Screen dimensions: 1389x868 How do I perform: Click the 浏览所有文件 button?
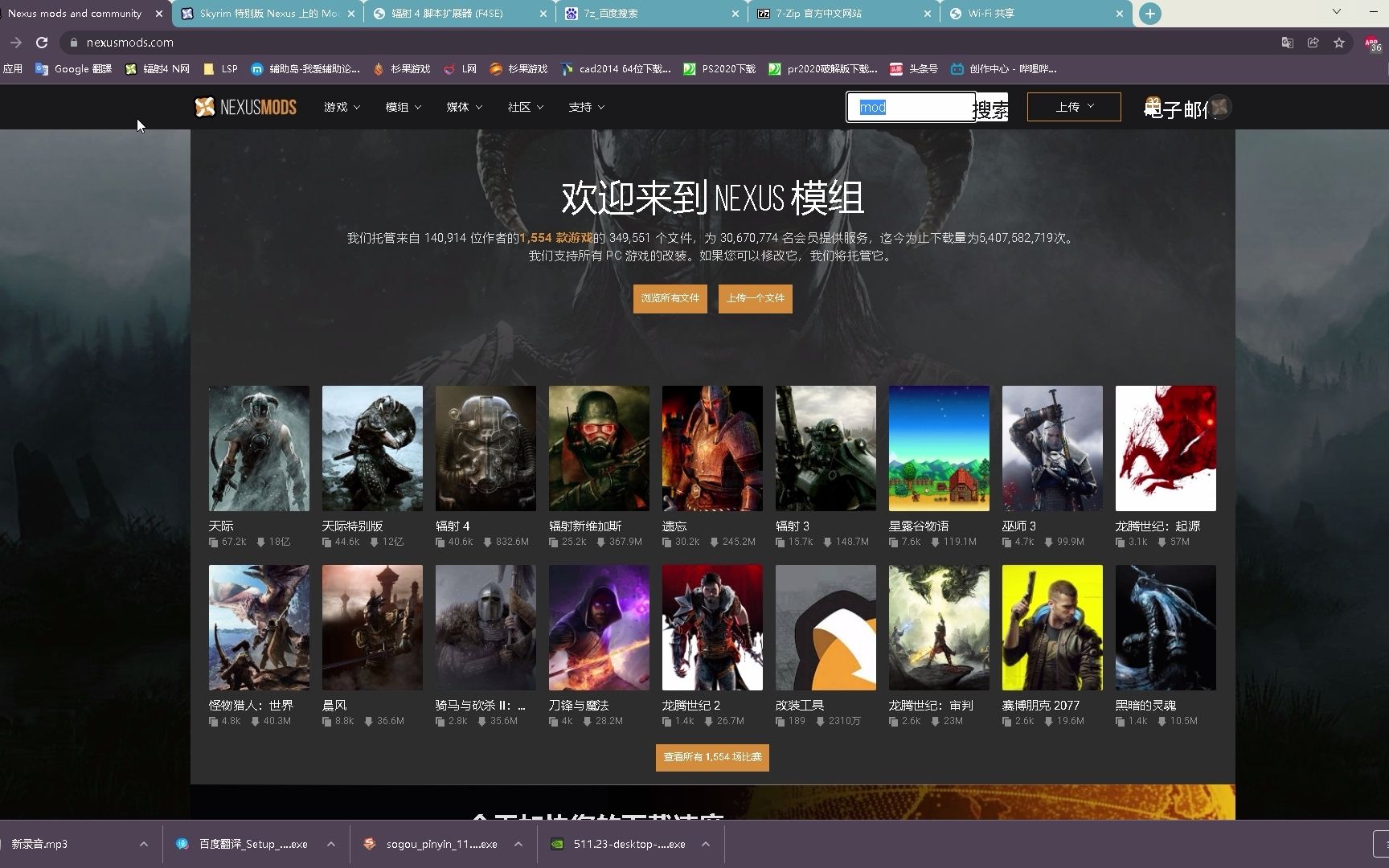click(670, 298)
